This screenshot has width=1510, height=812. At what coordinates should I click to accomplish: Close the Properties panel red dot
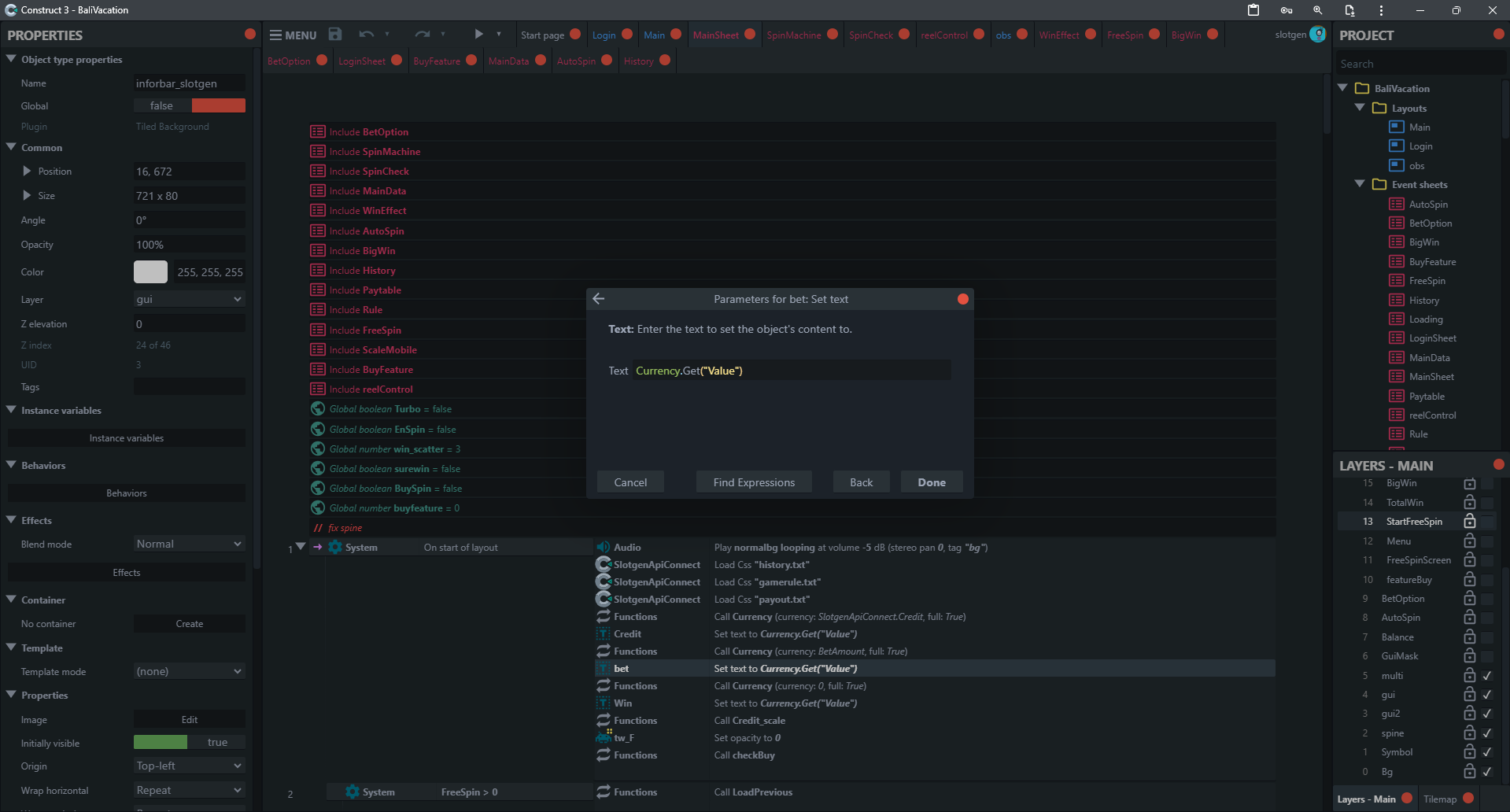pos(250,34)
